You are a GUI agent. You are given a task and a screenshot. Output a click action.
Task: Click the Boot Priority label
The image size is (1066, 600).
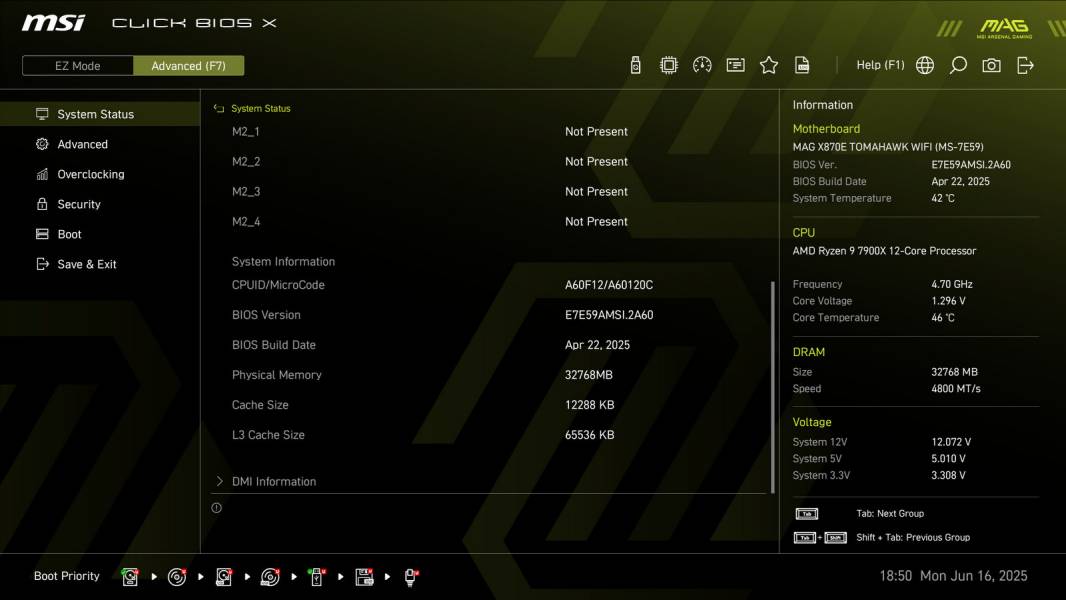67,576
